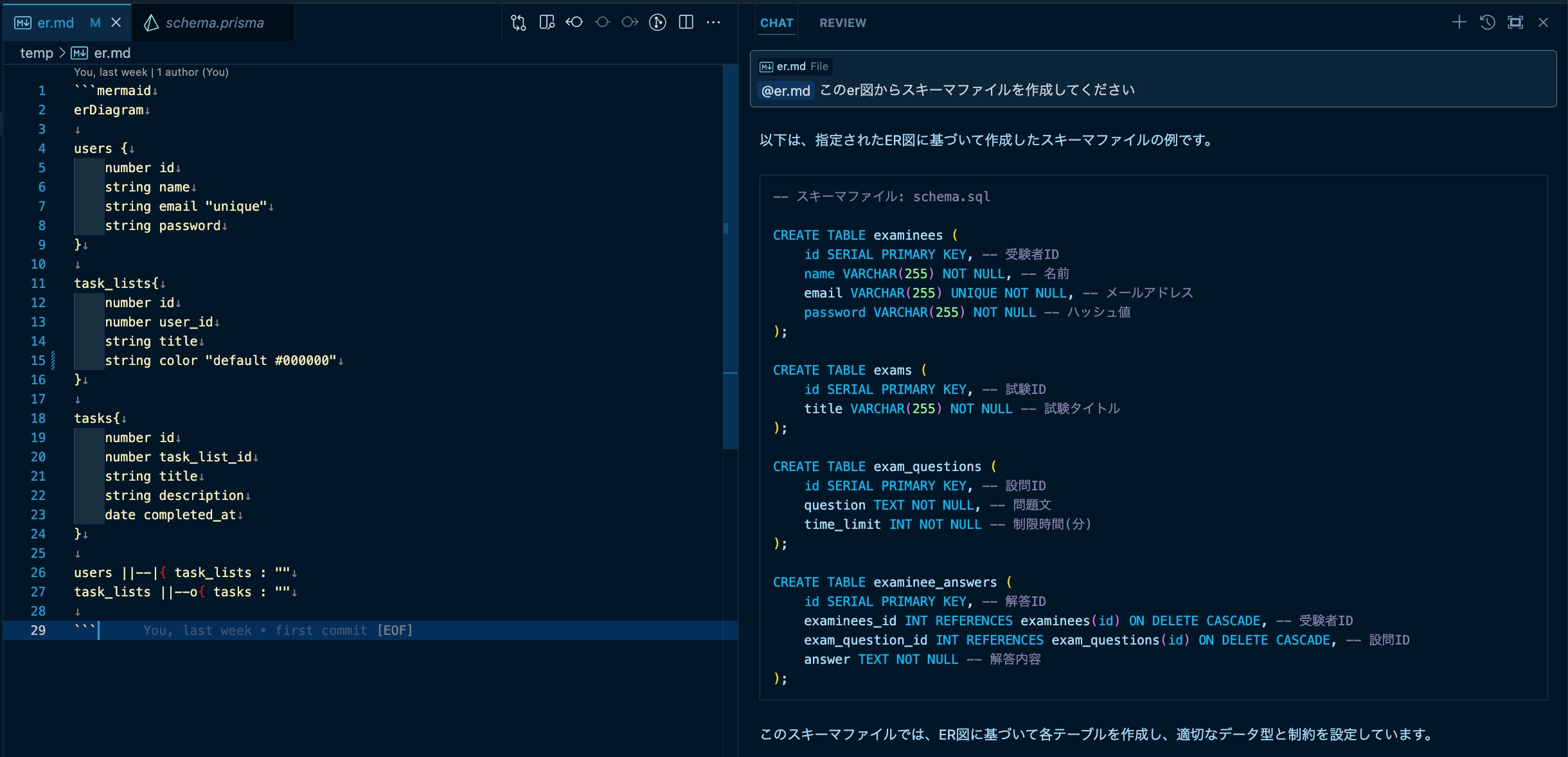Click 'string color "default #000000"' line

pos(220,361)
